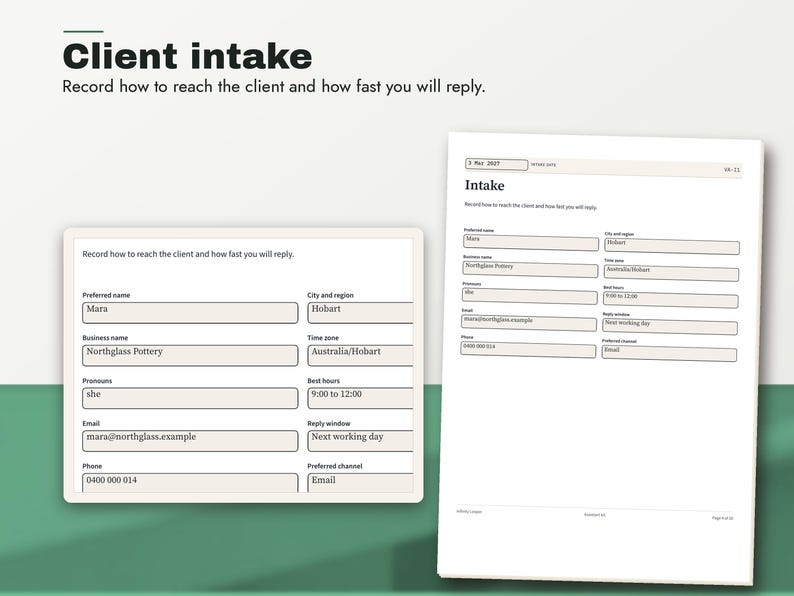Click the Reply window field in the enlarged card
794x596 pixels.
pyautogui.click(x=360, y=441)
